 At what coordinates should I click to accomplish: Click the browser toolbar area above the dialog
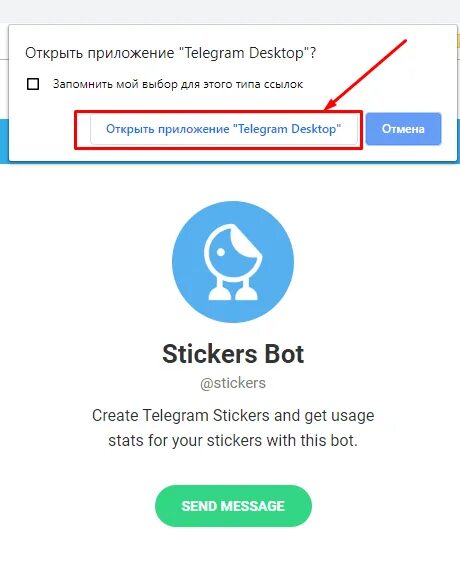point(230,11)
